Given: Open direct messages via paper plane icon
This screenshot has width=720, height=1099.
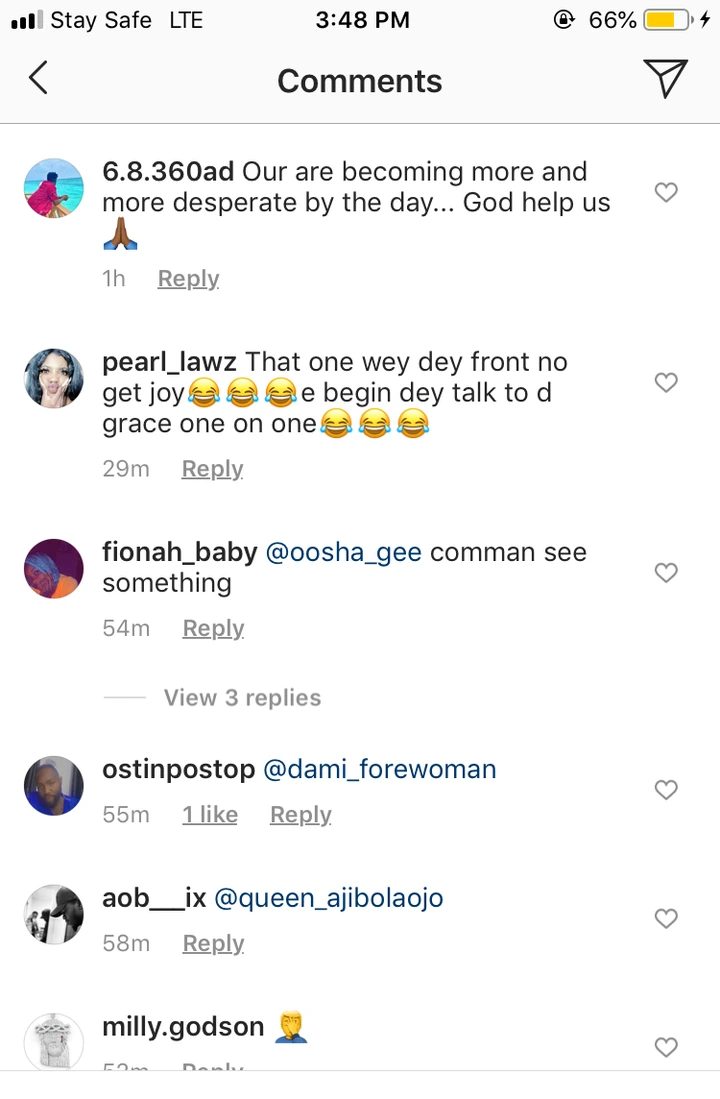Looking at the screenshot, I should 665,79.
